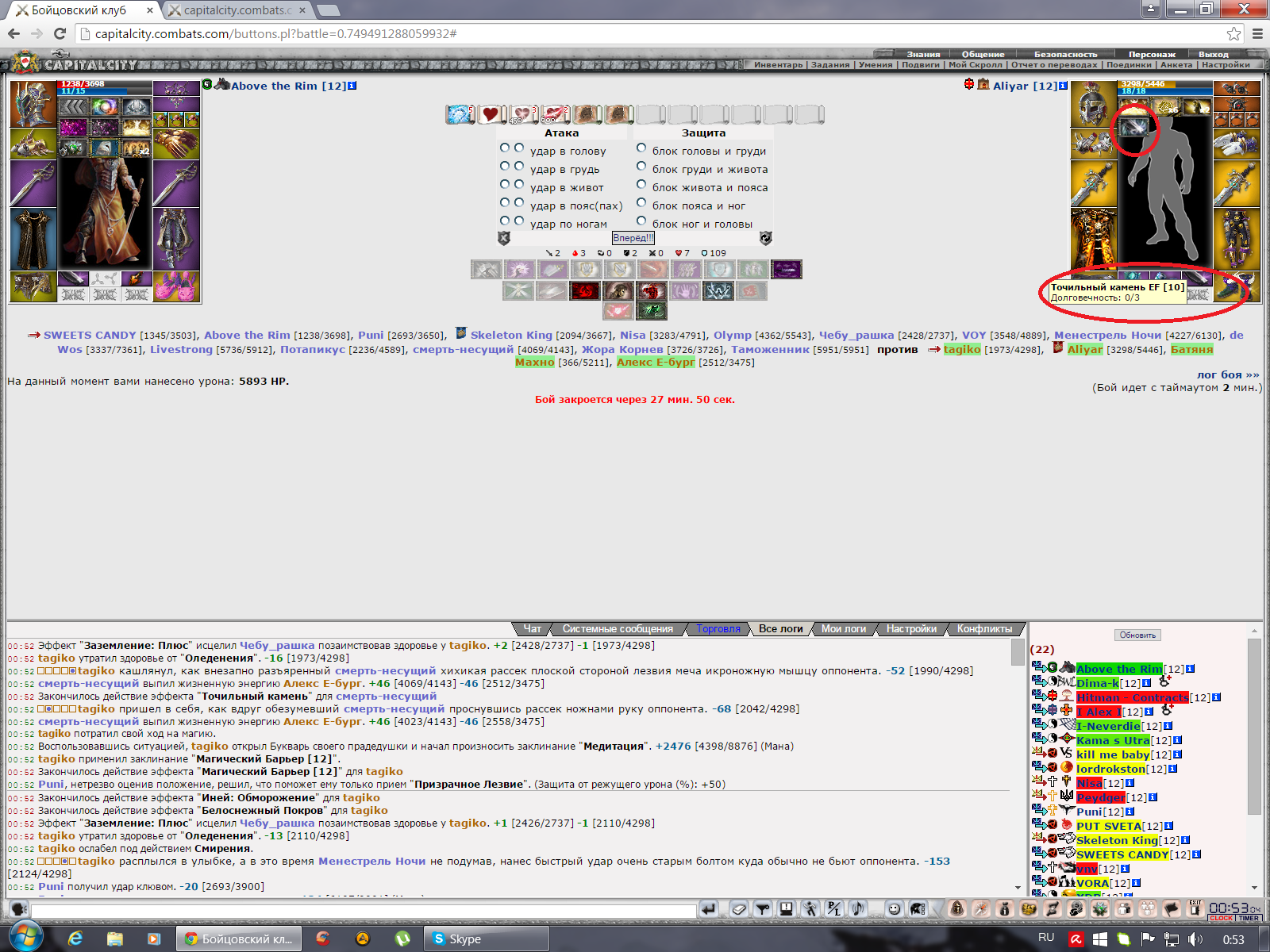The image size is (1270, 952).
Task: Click the compass icon in bottom bar
Action: click(x=980, y=909)
